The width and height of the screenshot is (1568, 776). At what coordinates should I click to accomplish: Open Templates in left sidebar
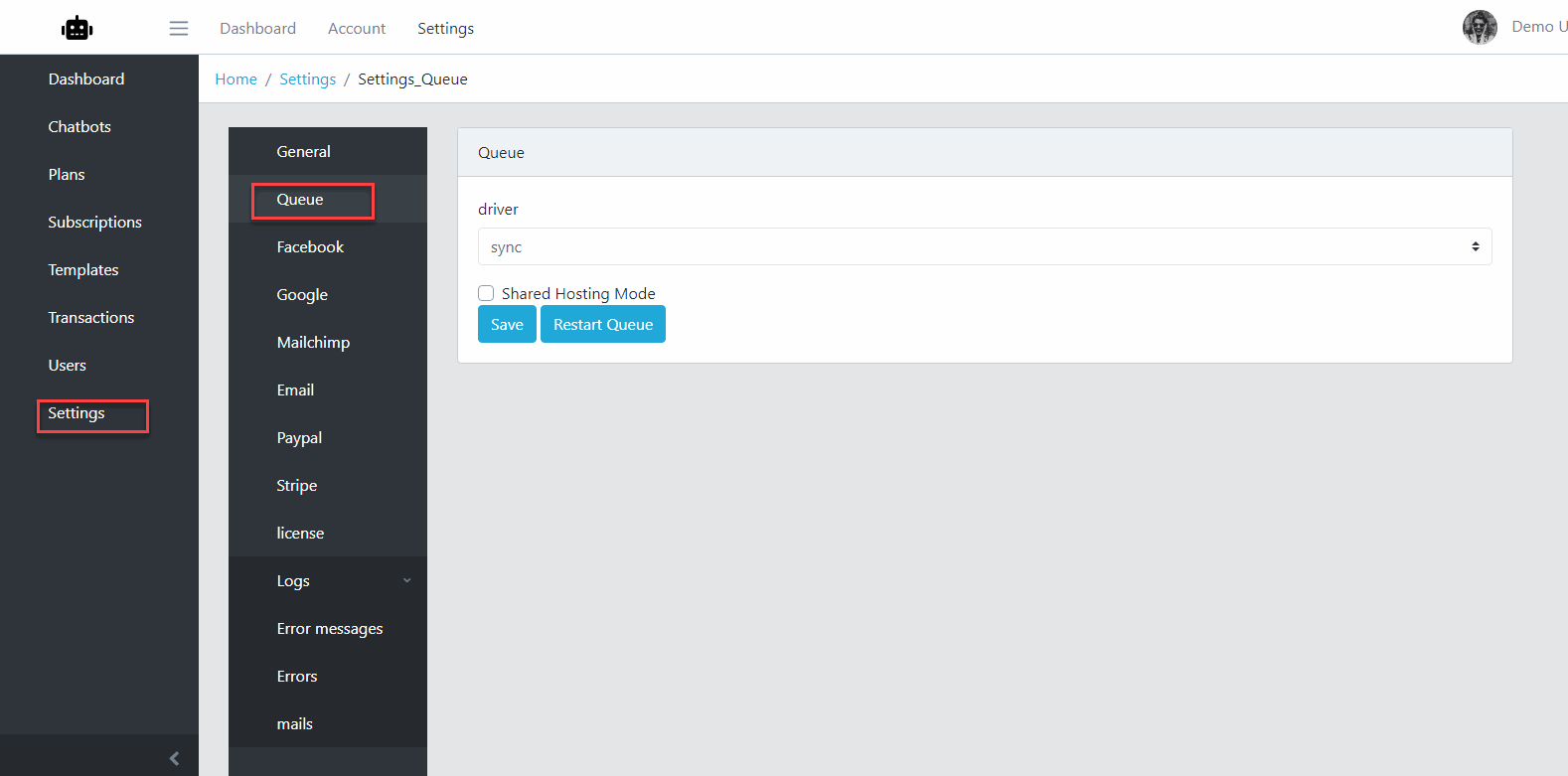[x=83, y=270]
